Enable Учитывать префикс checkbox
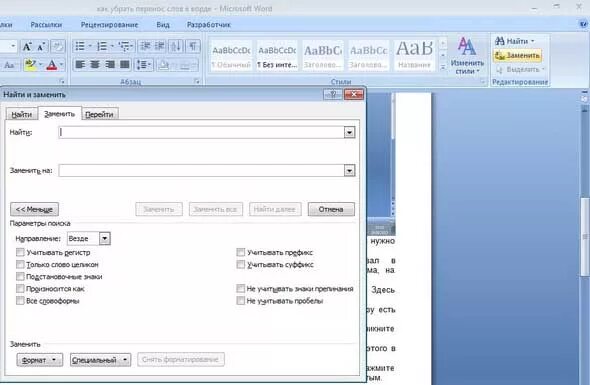 [x=240, y=252]
